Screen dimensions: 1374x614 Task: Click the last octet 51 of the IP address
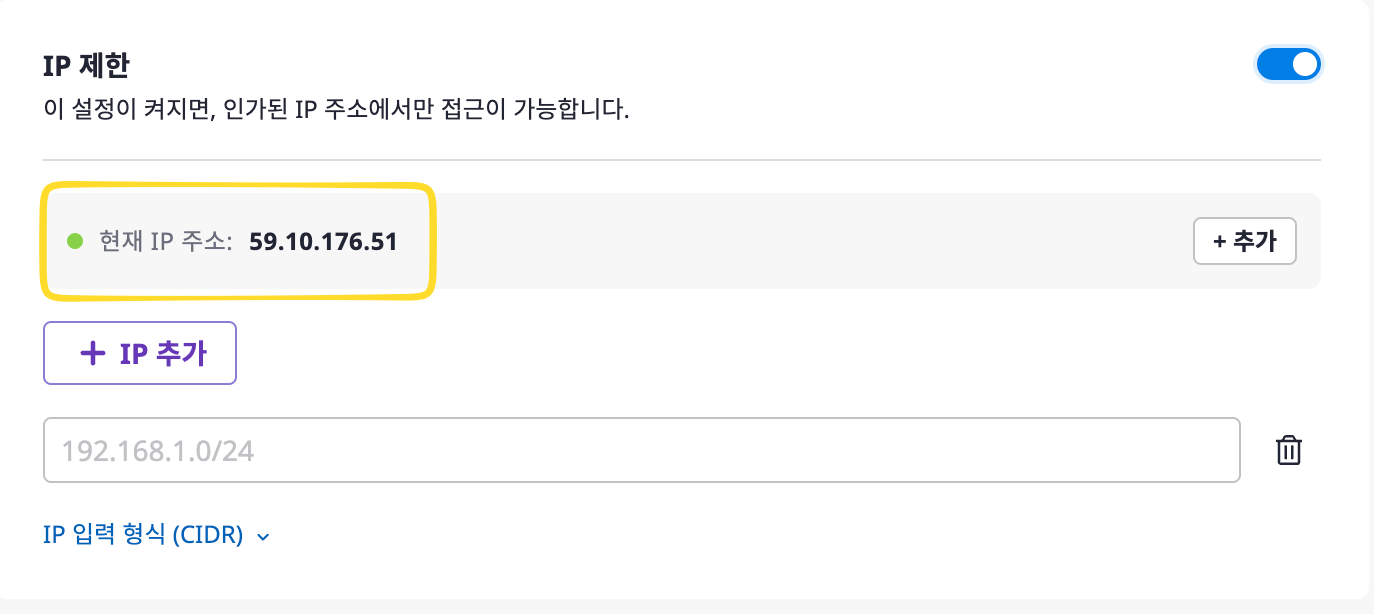click(x=385, y=241)
